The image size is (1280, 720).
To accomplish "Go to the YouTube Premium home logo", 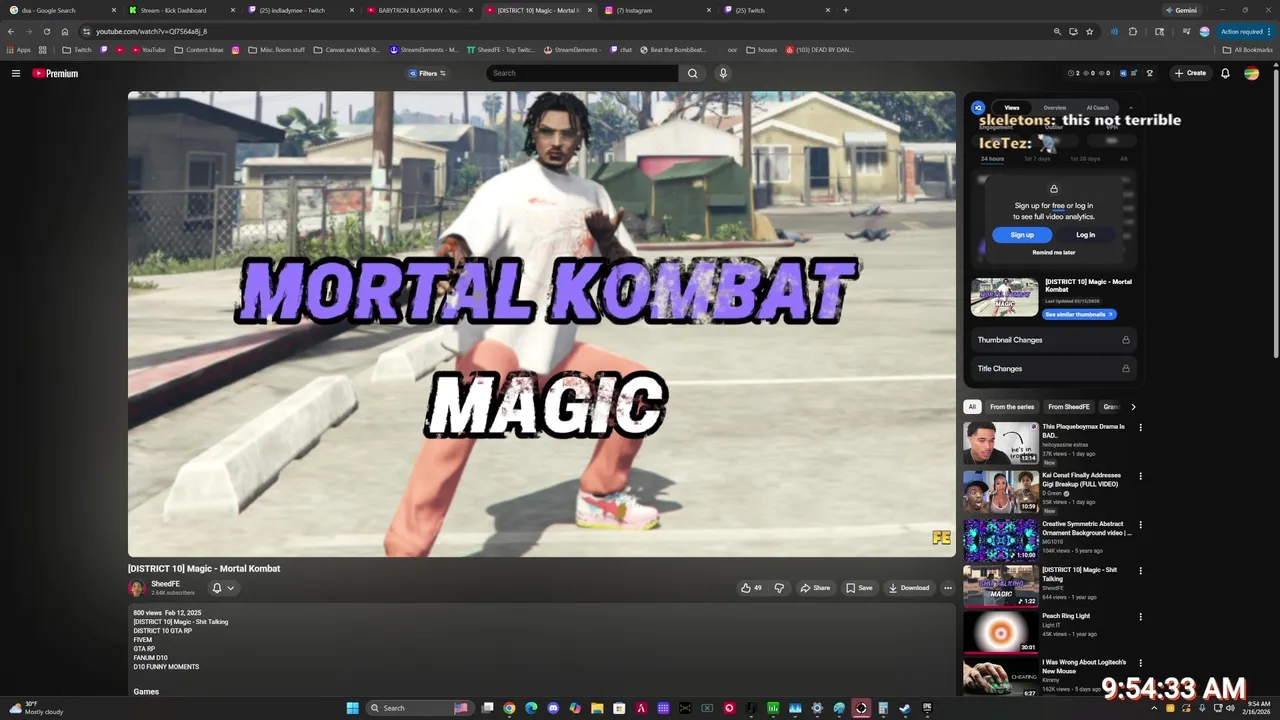I will click(x=55, y=73).
